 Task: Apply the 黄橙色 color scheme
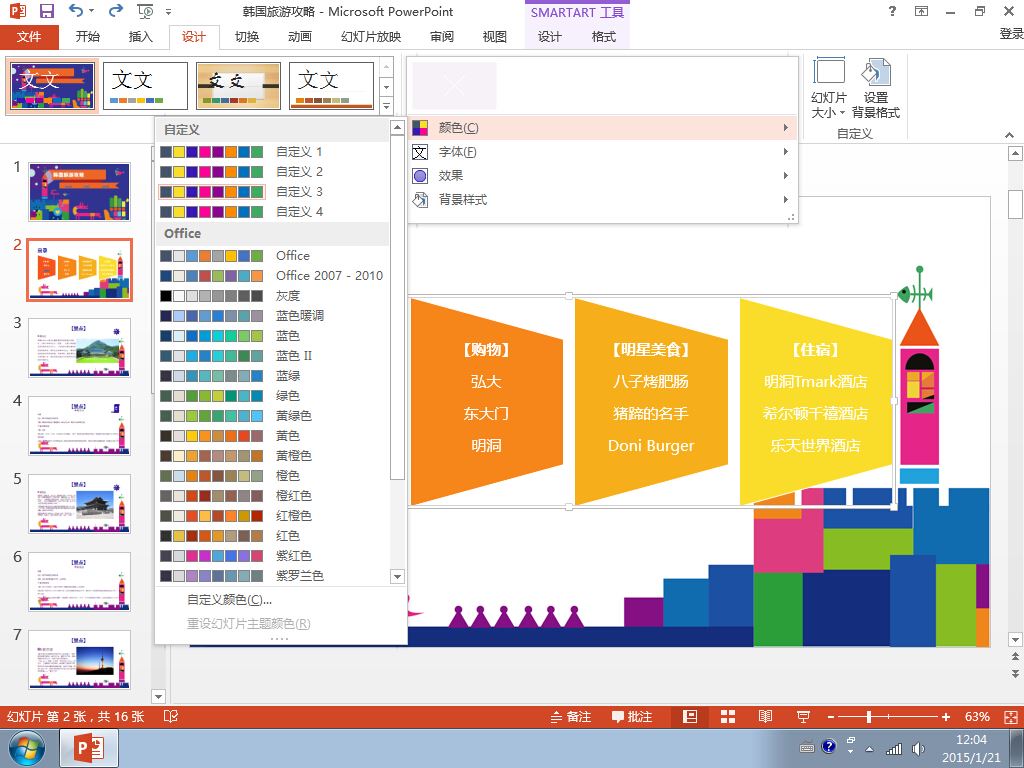272,456
